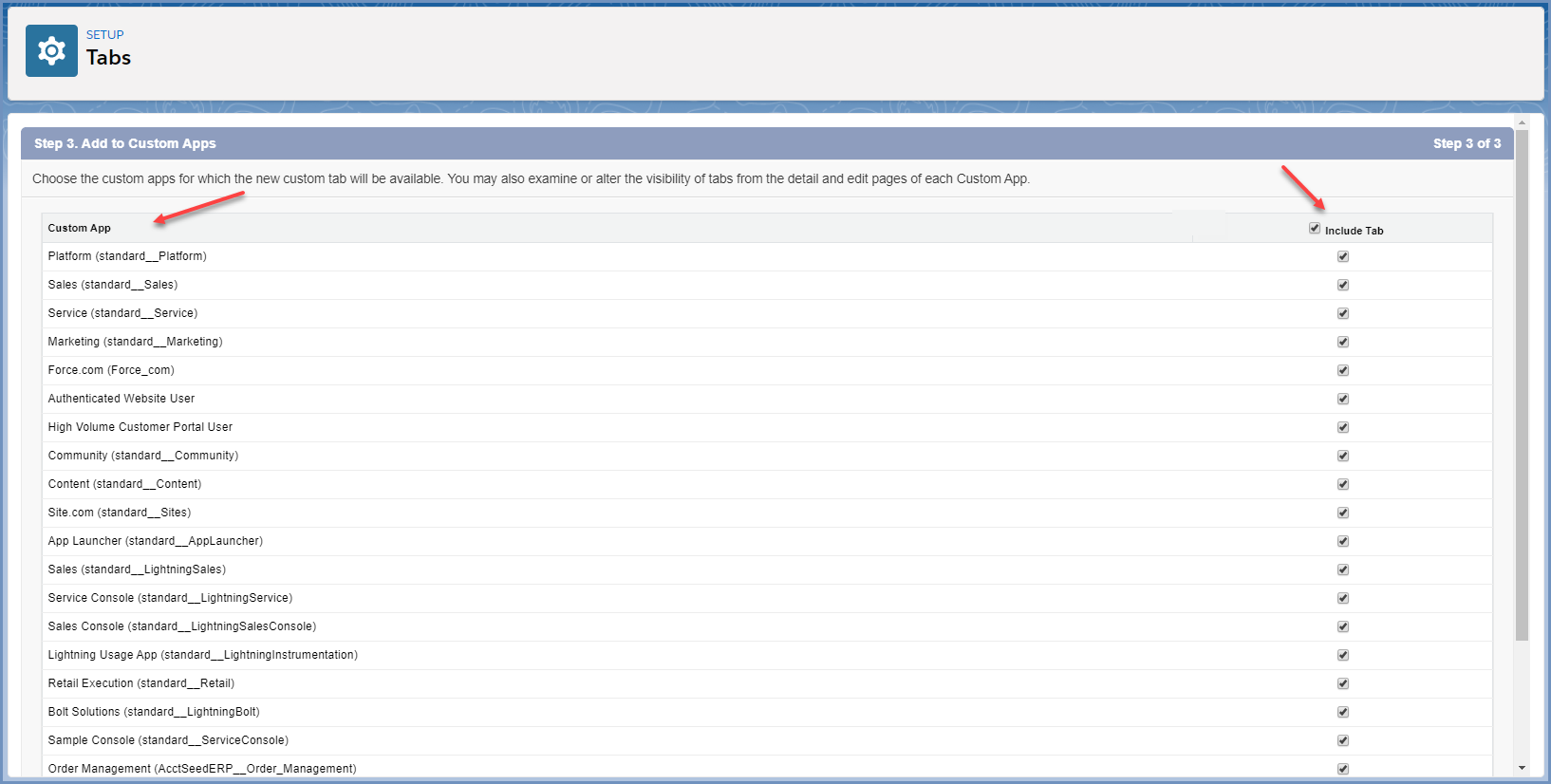Toggle Marketing (standard__Marketing) checkbox

pyautogui.click(x=1343, y=342)
